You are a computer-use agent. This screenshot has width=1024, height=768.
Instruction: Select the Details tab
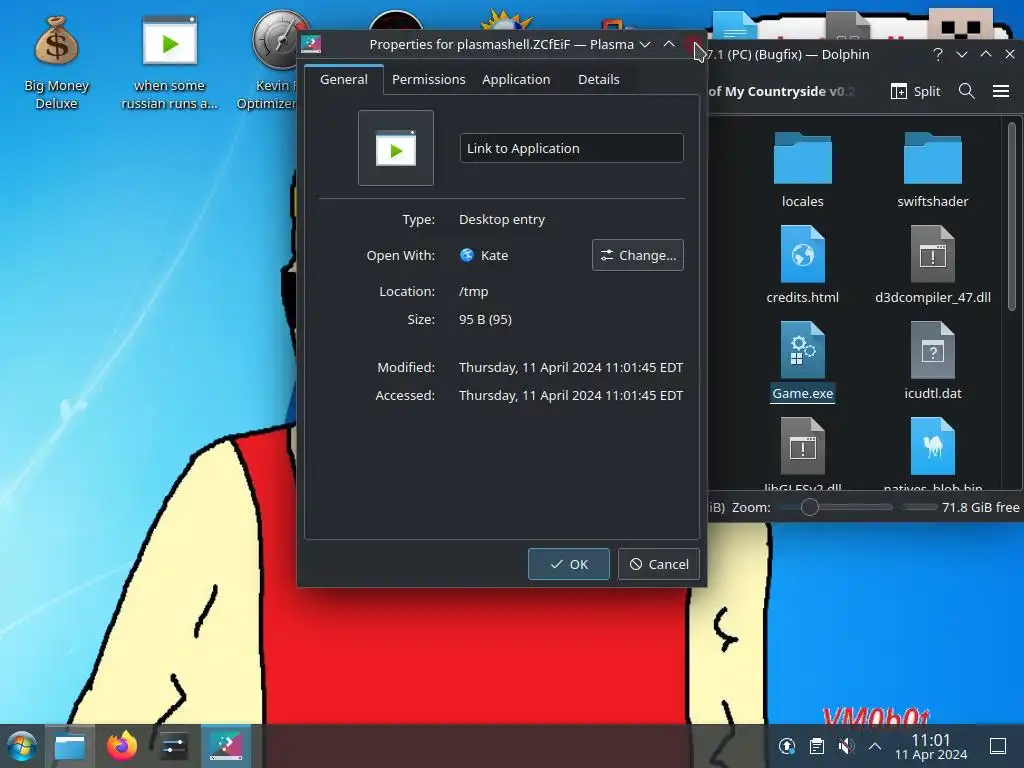[598, 80]
